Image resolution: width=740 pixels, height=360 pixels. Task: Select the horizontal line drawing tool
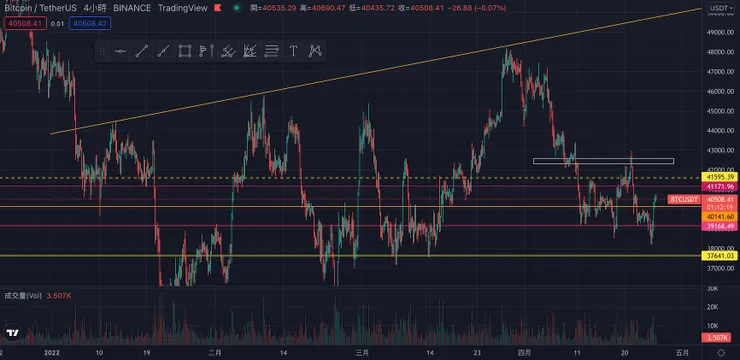tap(120, 51)
